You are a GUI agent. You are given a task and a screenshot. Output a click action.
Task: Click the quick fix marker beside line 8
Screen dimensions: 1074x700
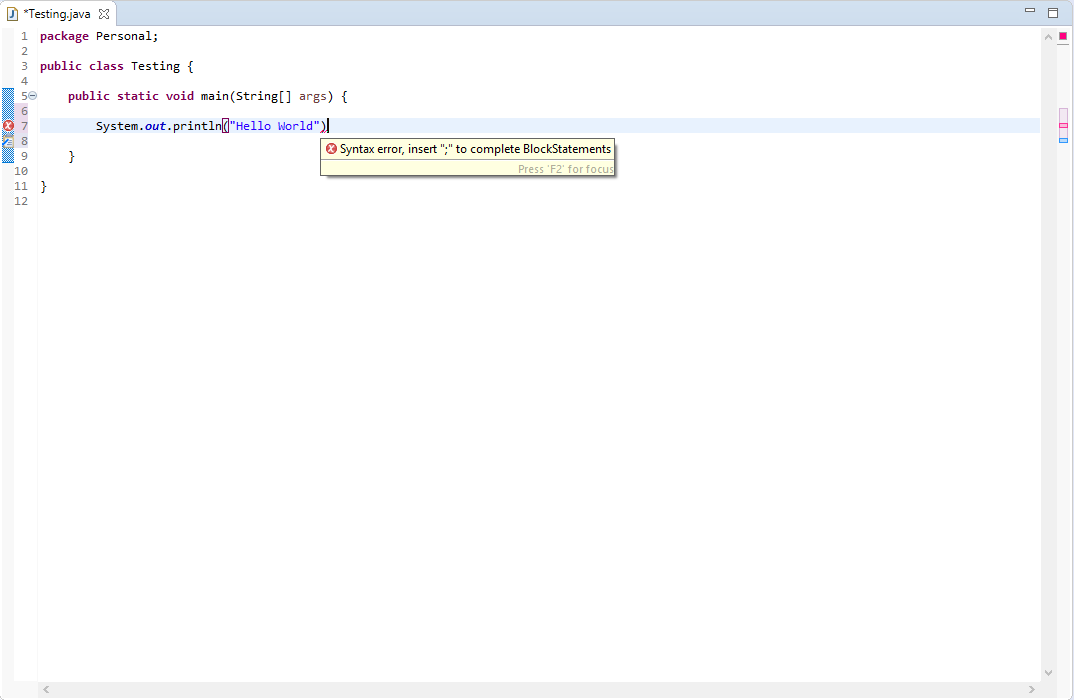8,140
